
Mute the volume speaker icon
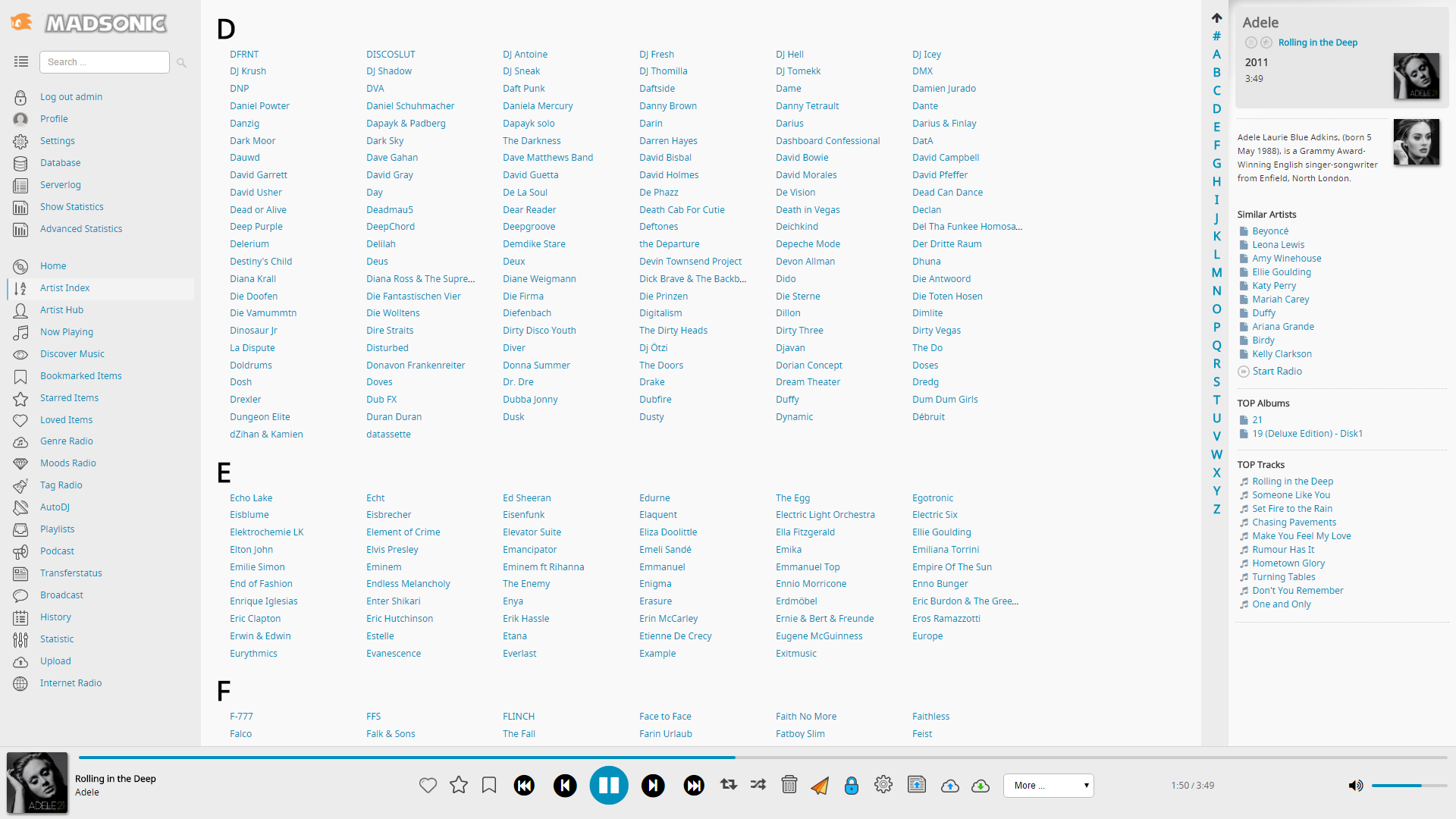(x=1355, y=786)
